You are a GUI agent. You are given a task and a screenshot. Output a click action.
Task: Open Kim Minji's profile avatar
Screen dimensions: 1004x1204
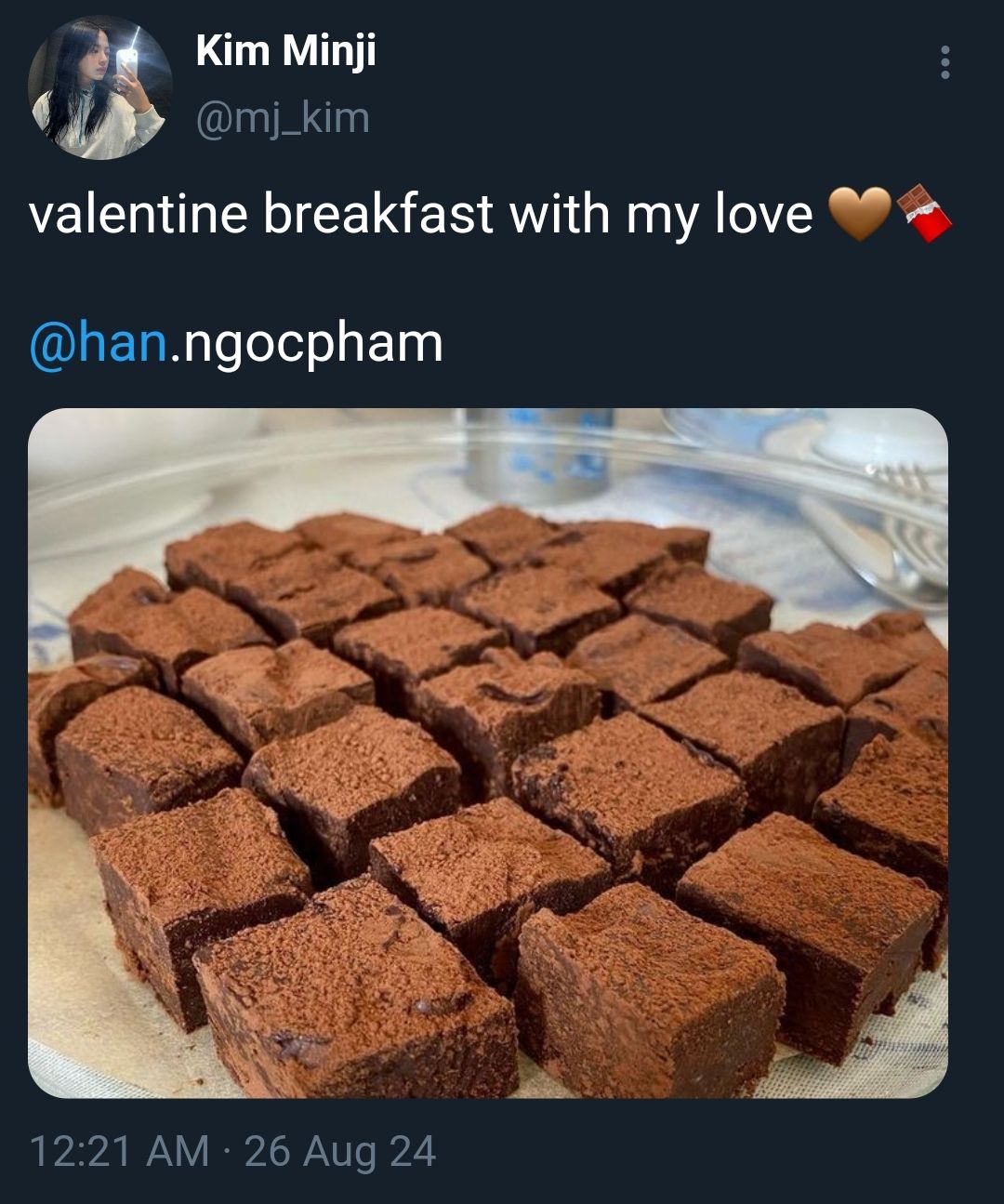100,87
